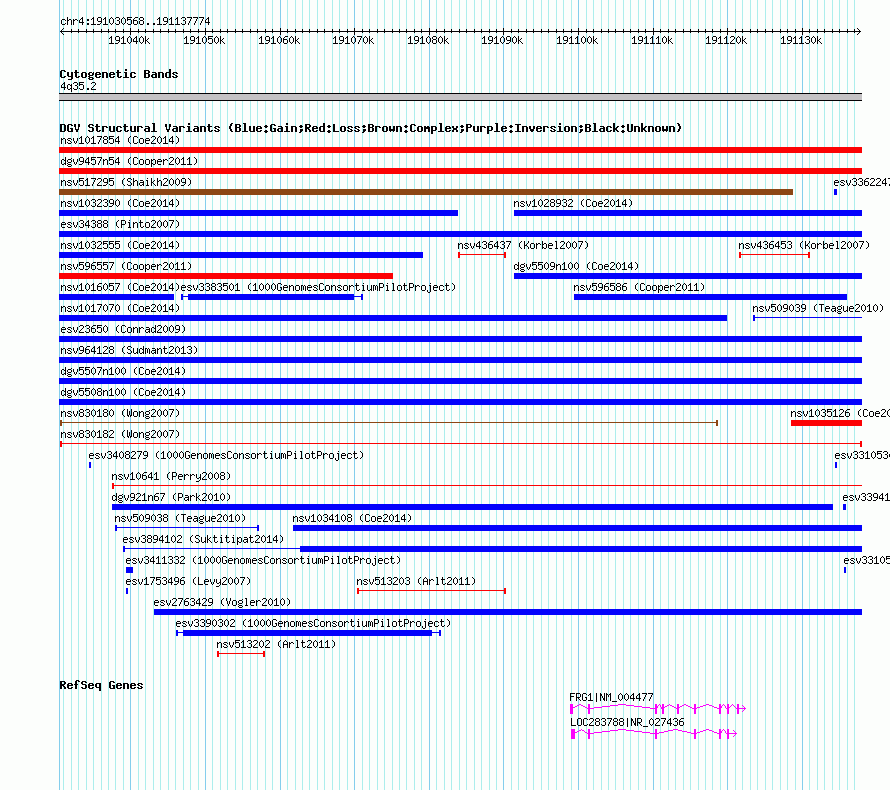This screenshot has height=790, width=890.
Task: Click the 191040k ruler label
Action: [x=129, y=40]
